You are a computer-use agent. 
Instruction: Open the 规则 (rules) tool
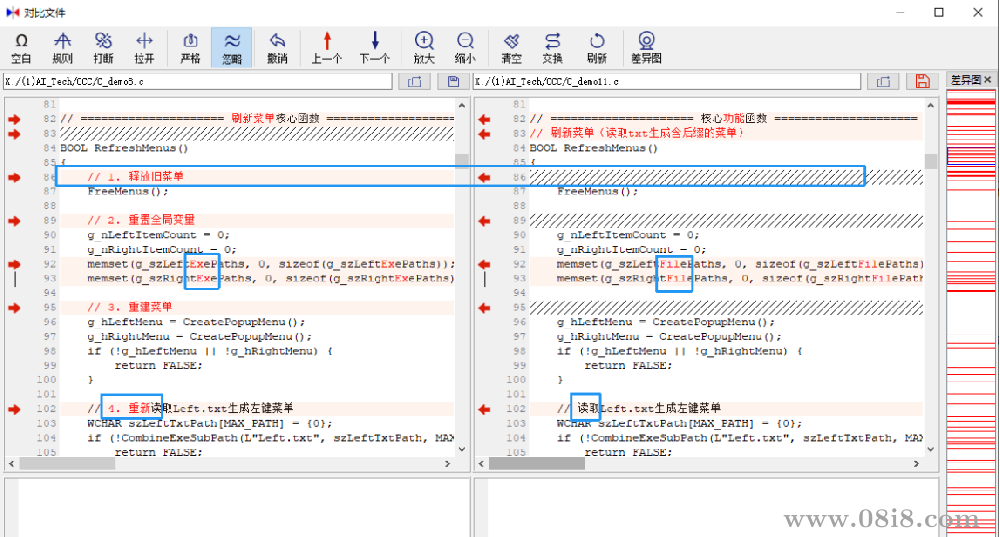[62, 47]
